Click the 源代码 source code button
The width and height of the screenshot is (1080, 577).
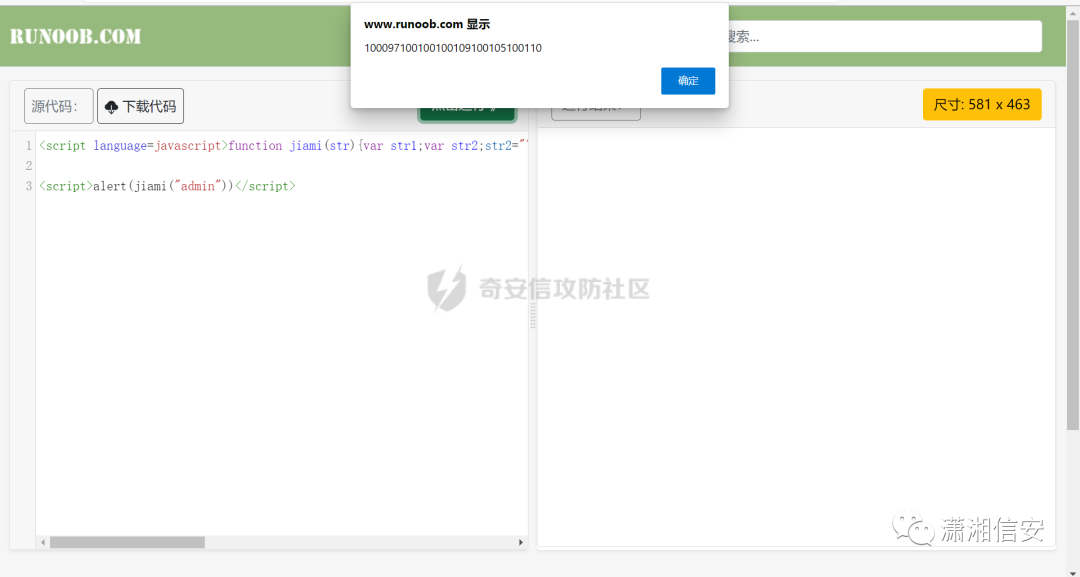(x=57, y=105)
